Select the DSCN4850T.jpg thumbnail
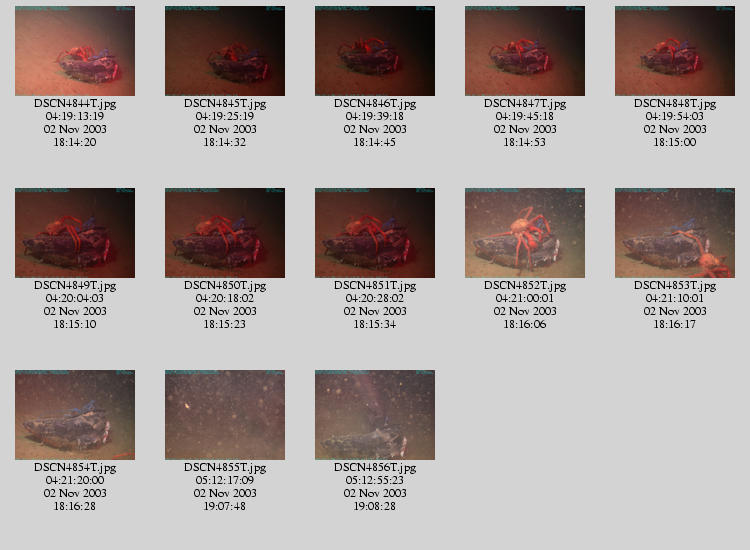This screenshot has width=750, height=550. click(225, 233)
